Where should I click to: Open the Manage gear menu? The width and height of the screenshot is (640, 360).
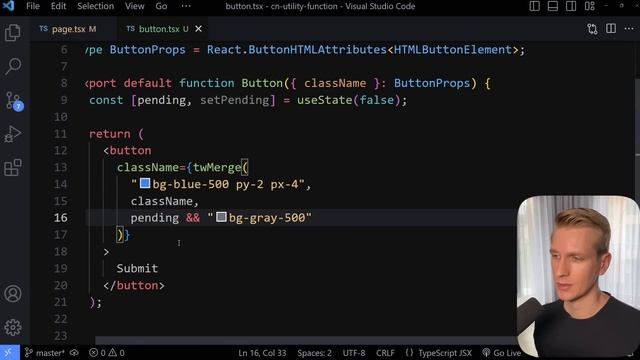[13, 327]
